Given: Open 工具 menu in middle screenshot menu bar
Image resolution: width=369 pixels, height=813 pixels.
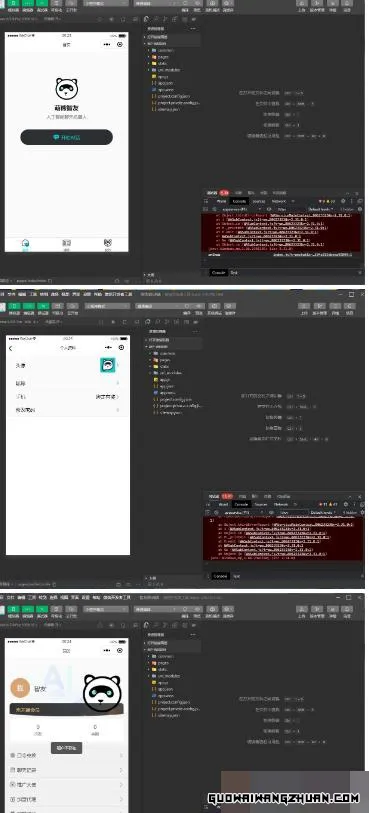Looking at the screenshot, I should tap(33, 294).
